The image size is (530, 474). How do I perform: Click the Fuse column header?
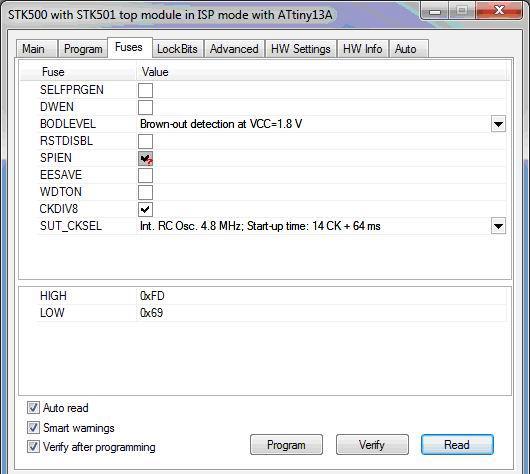coord(53,72)
